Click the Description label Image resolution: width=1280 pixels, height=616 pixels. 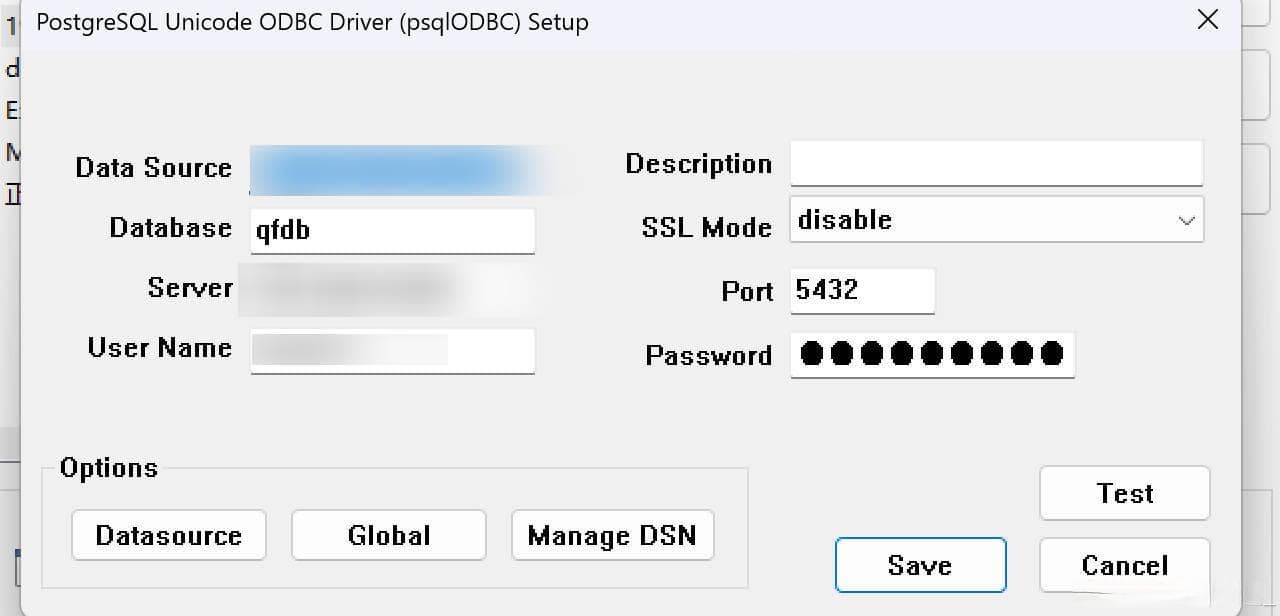point(699,164)
